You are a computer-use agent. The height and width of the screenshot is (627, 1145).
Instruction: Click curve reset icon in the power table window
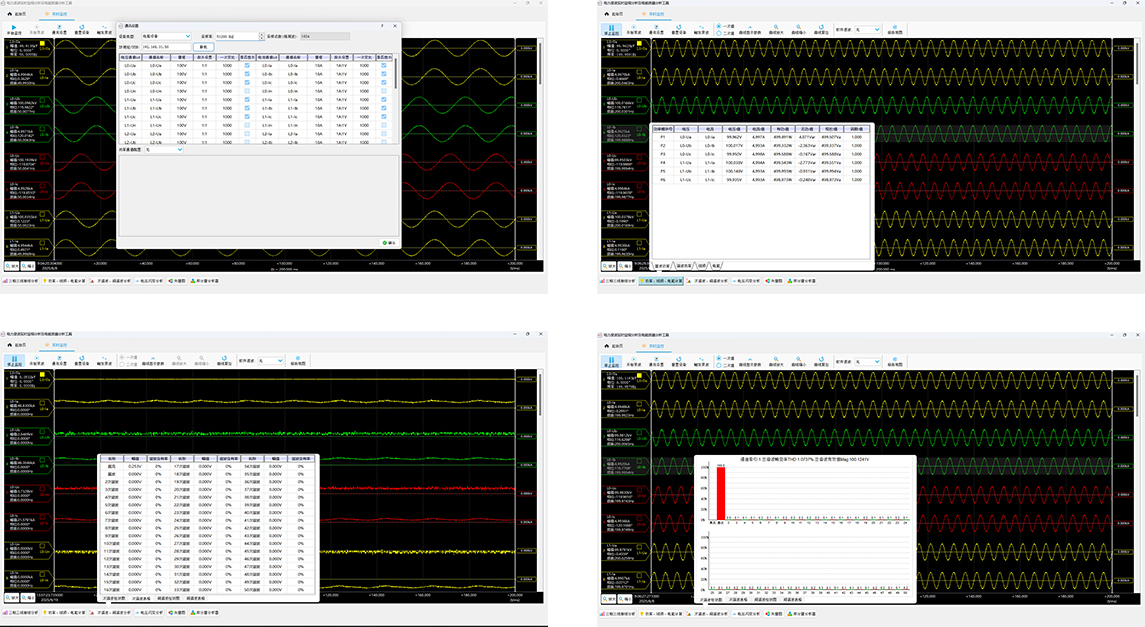pyautogui.click(x=821, y=29)
